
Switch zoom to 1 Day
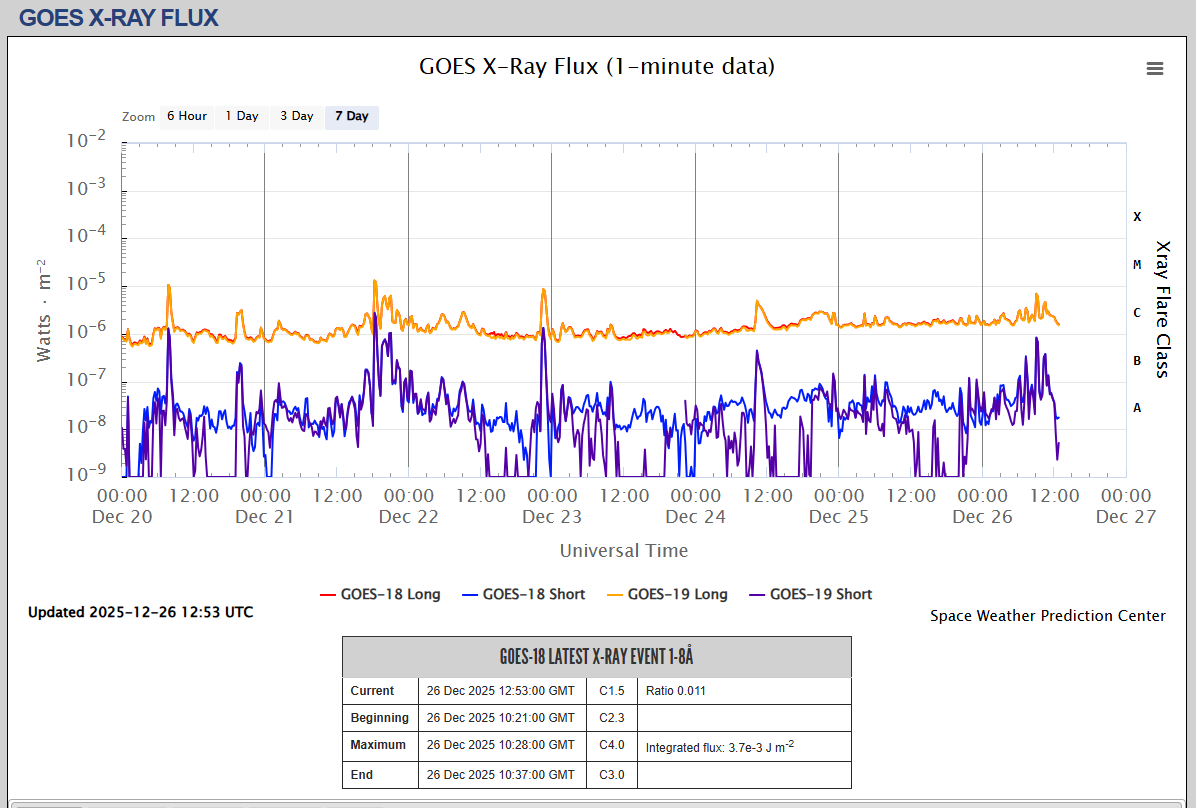(x=241, y=116)
